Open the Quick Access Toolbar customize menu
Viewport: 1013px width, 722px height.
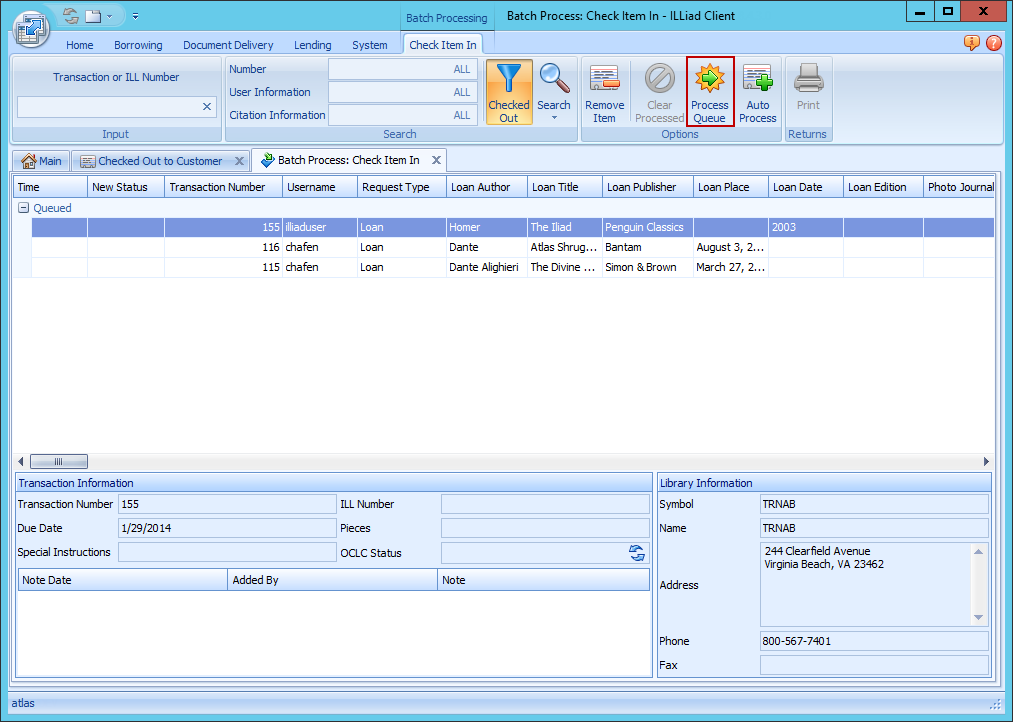[134, 16]
